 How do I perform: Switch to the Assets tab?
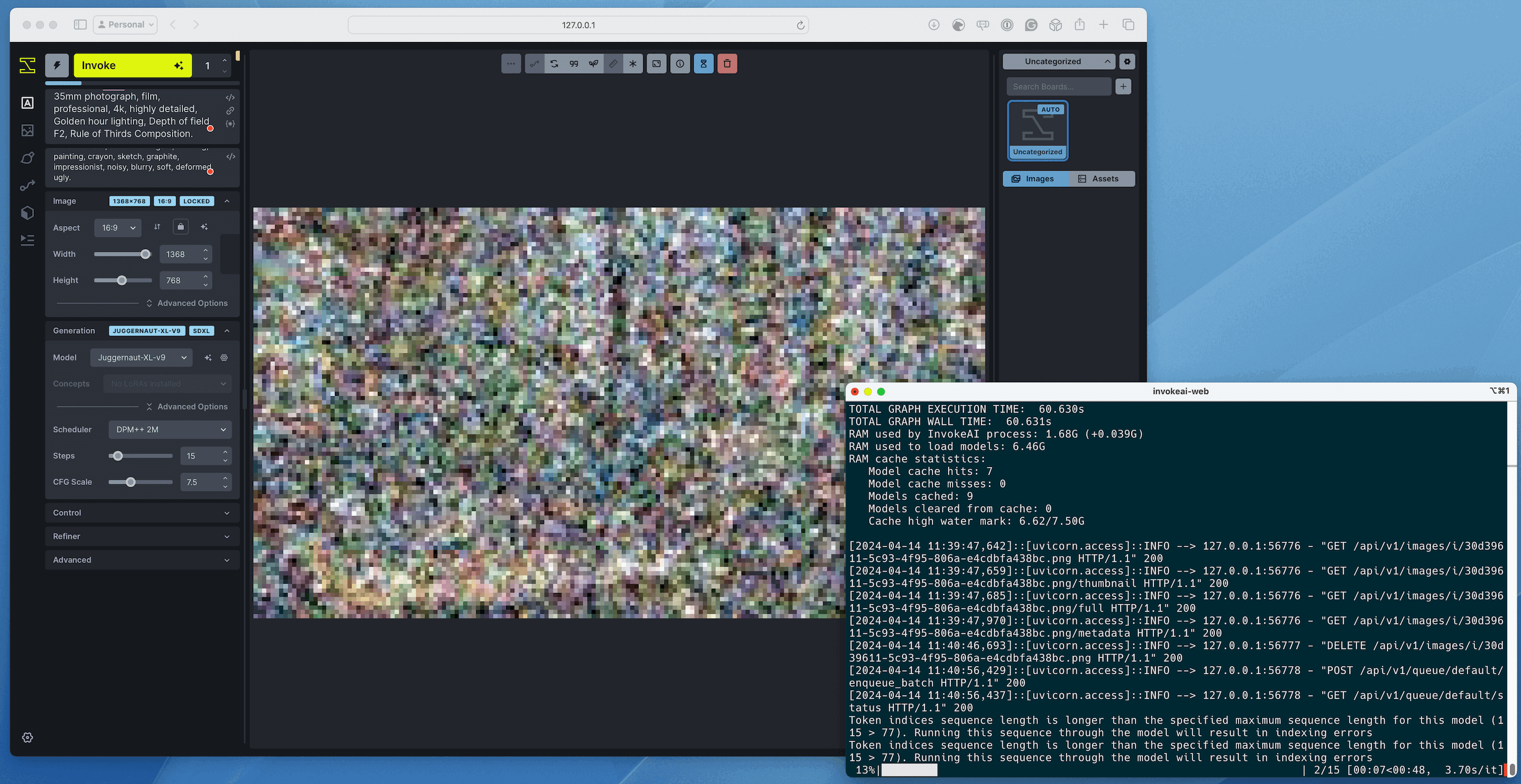[1102, 179]
